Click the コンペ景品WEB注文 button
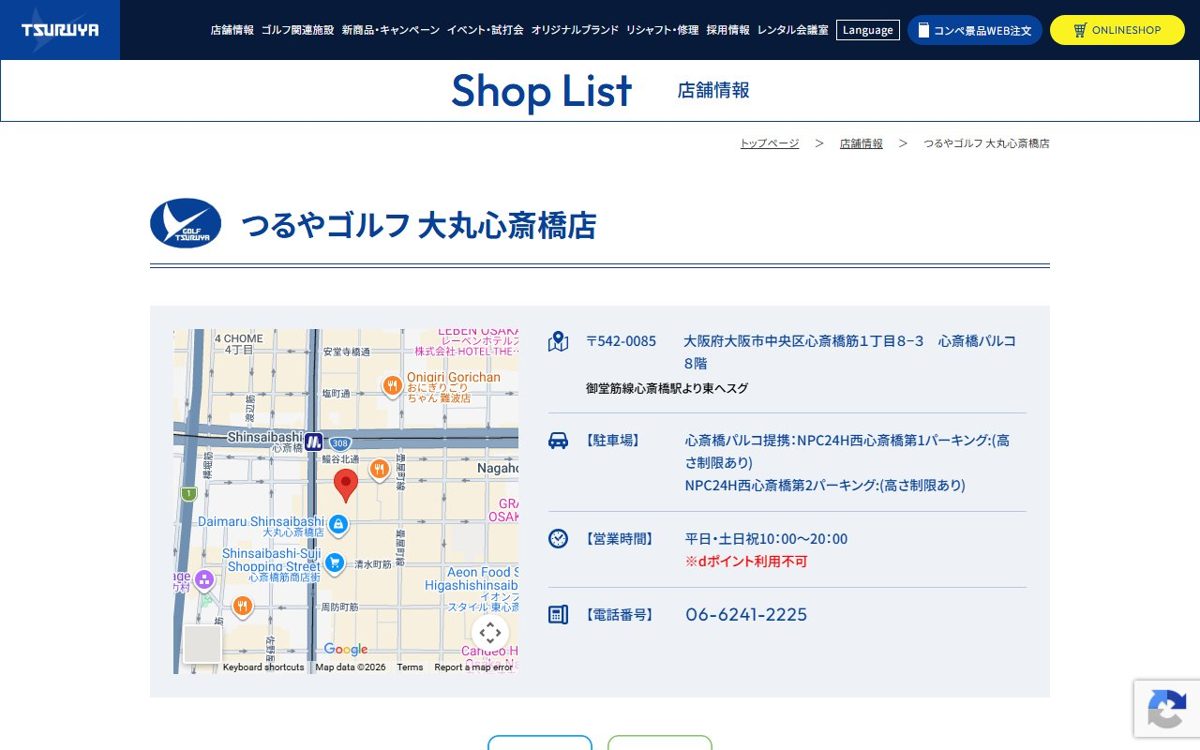The height and width of the screenshot is (750, 1200). pyautogui.click(x=975, y=30)
